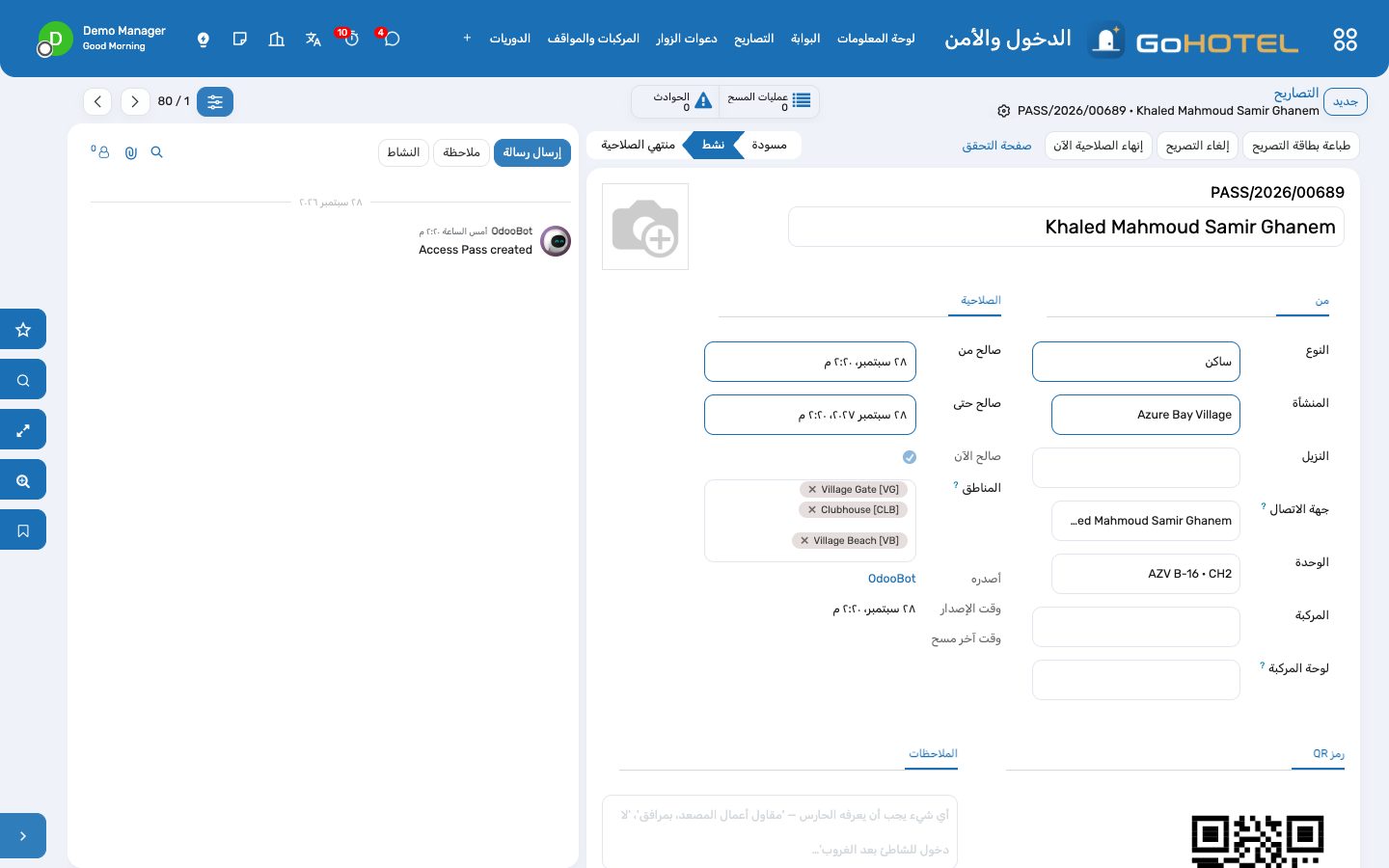This screenshot has width=1389, height=868.
Task: Set status to منتهي الصلاحية
Action: click(x=639, y=146)
